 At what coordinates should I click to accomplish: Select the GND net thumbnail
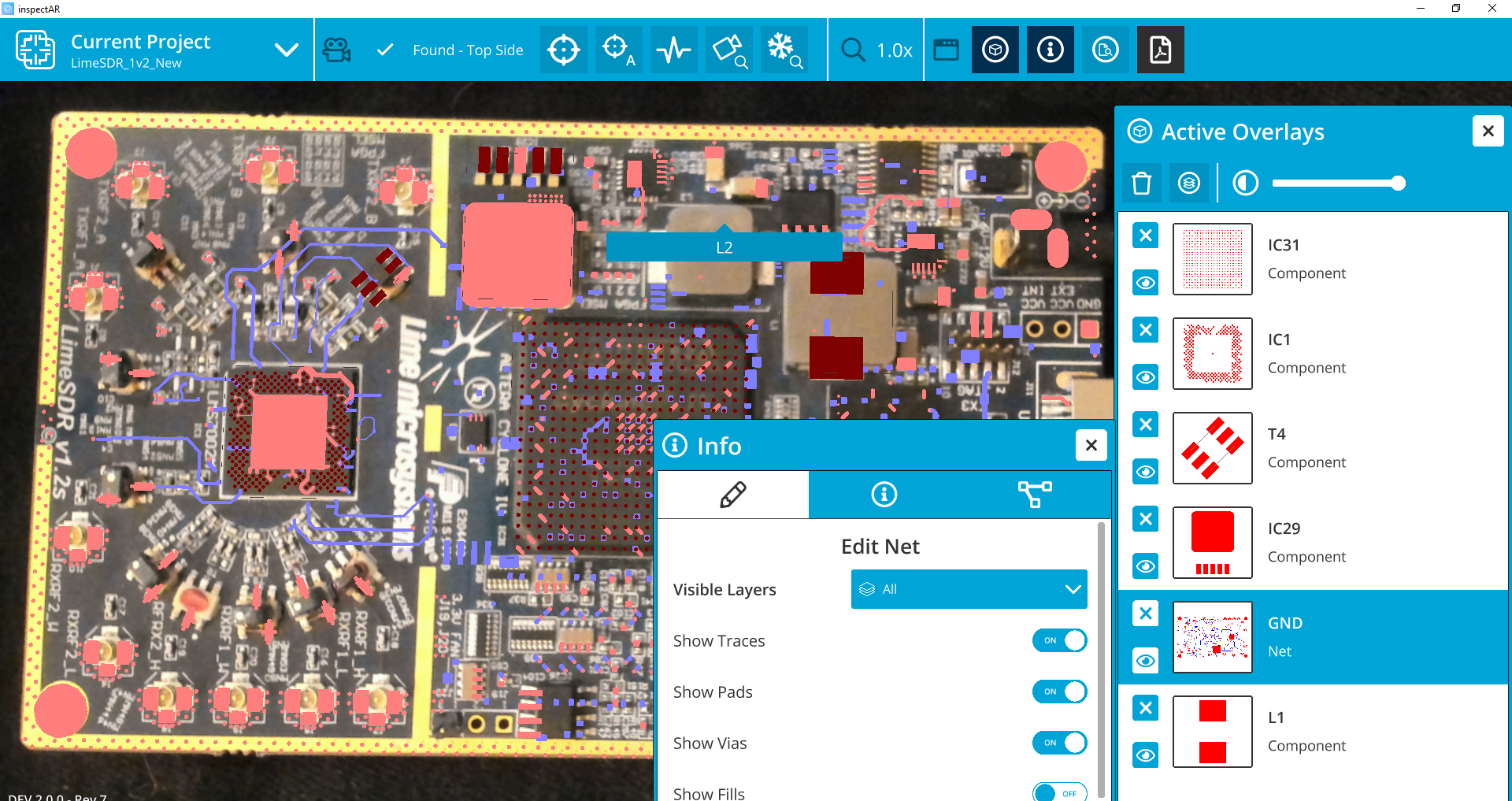pos(1213,637)
